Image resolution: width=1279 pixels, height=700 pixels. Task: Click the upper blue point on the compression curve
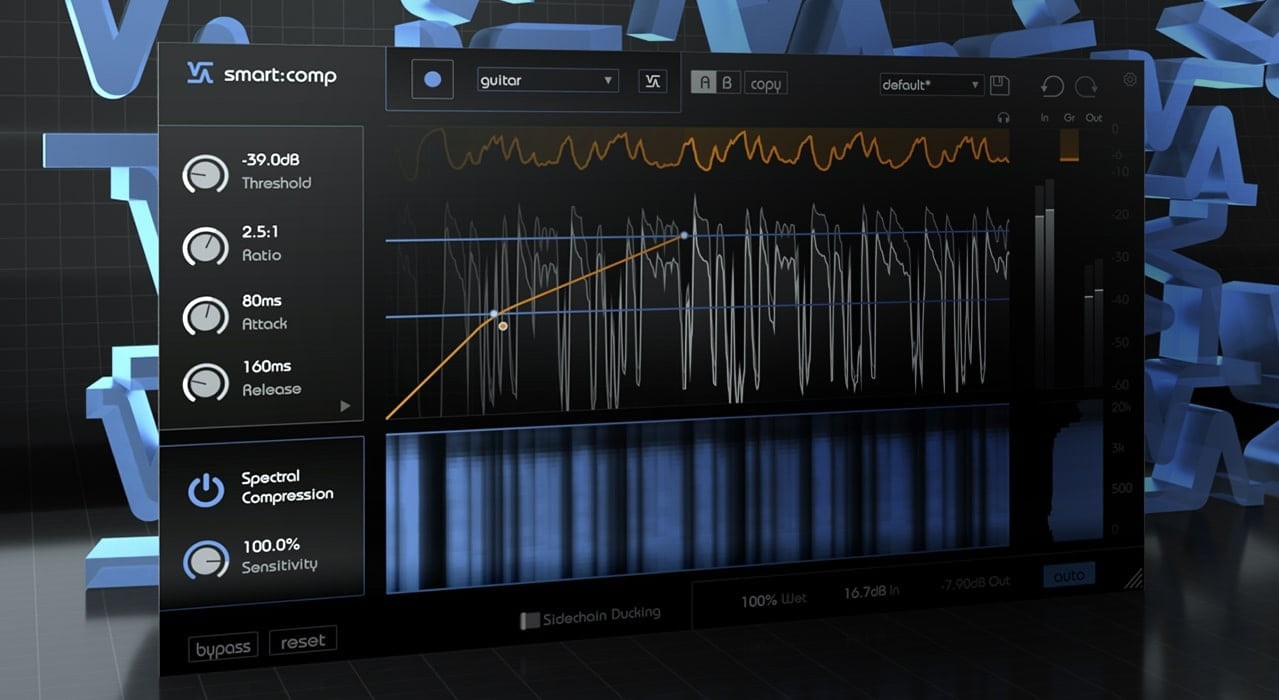pos(684,235)
